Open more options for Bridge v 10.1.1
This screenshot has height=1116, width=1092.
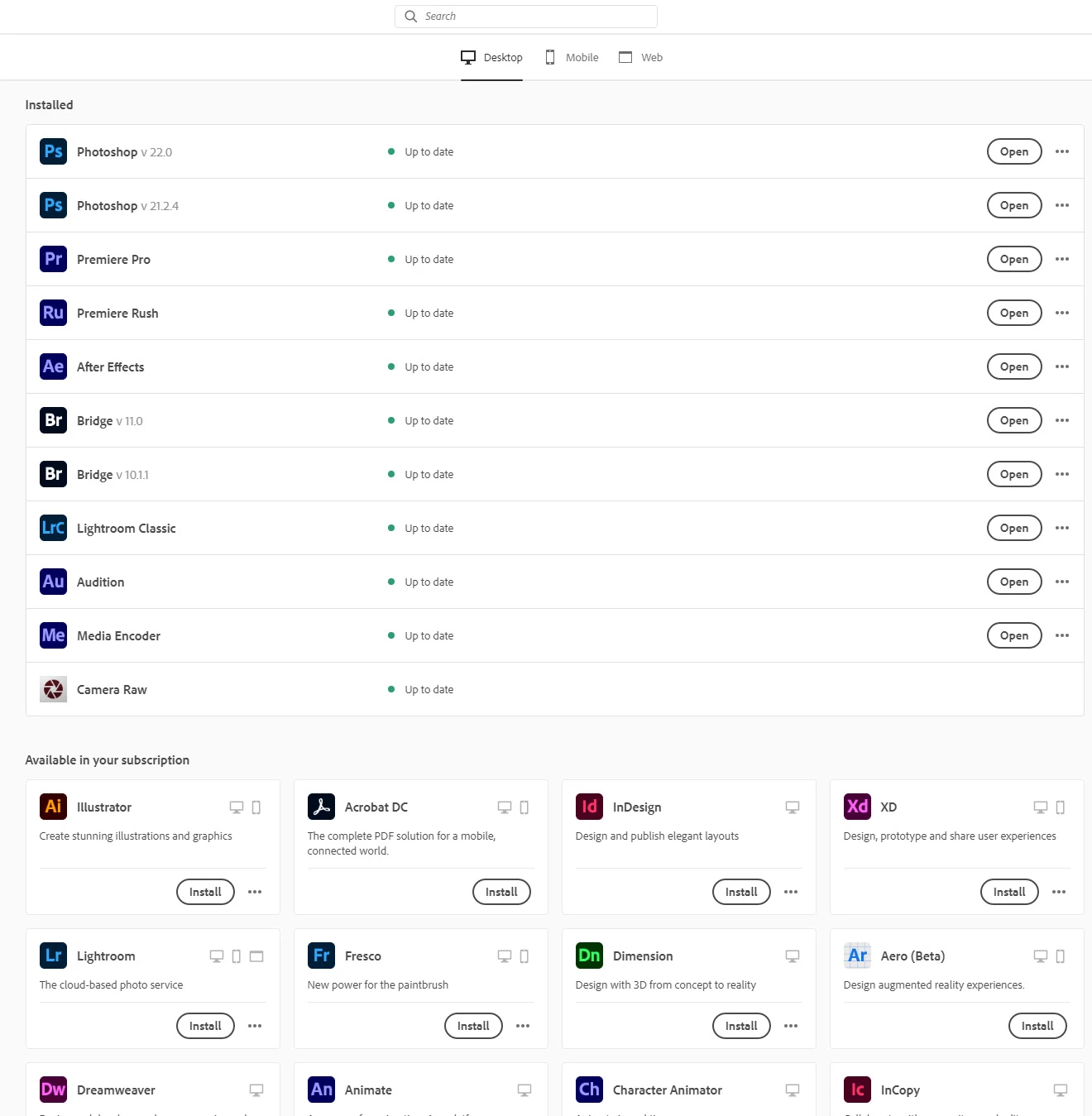(x=1062, y=474)
